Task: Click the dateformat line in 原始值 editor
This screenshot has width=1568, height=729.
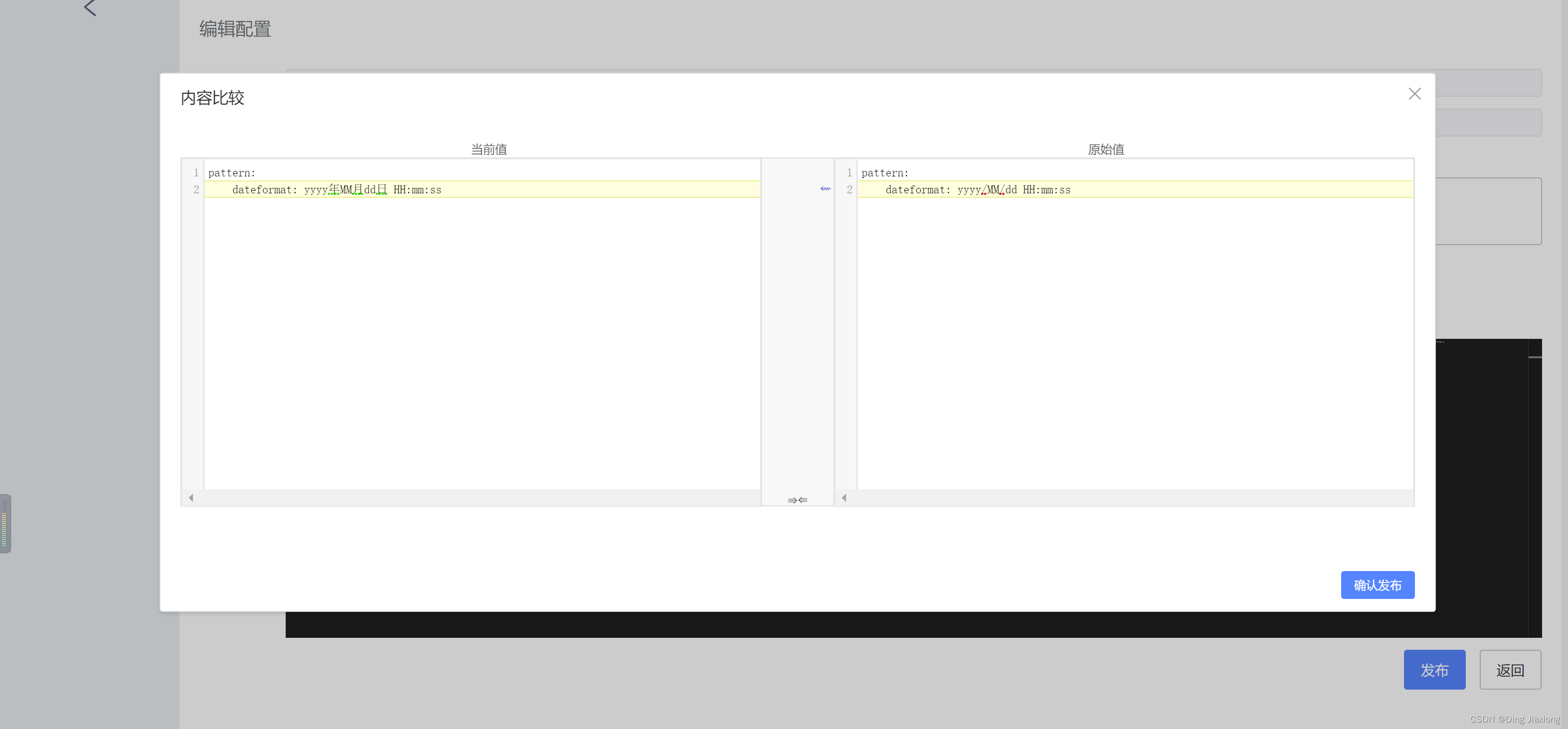Action: coord(1135,189)
